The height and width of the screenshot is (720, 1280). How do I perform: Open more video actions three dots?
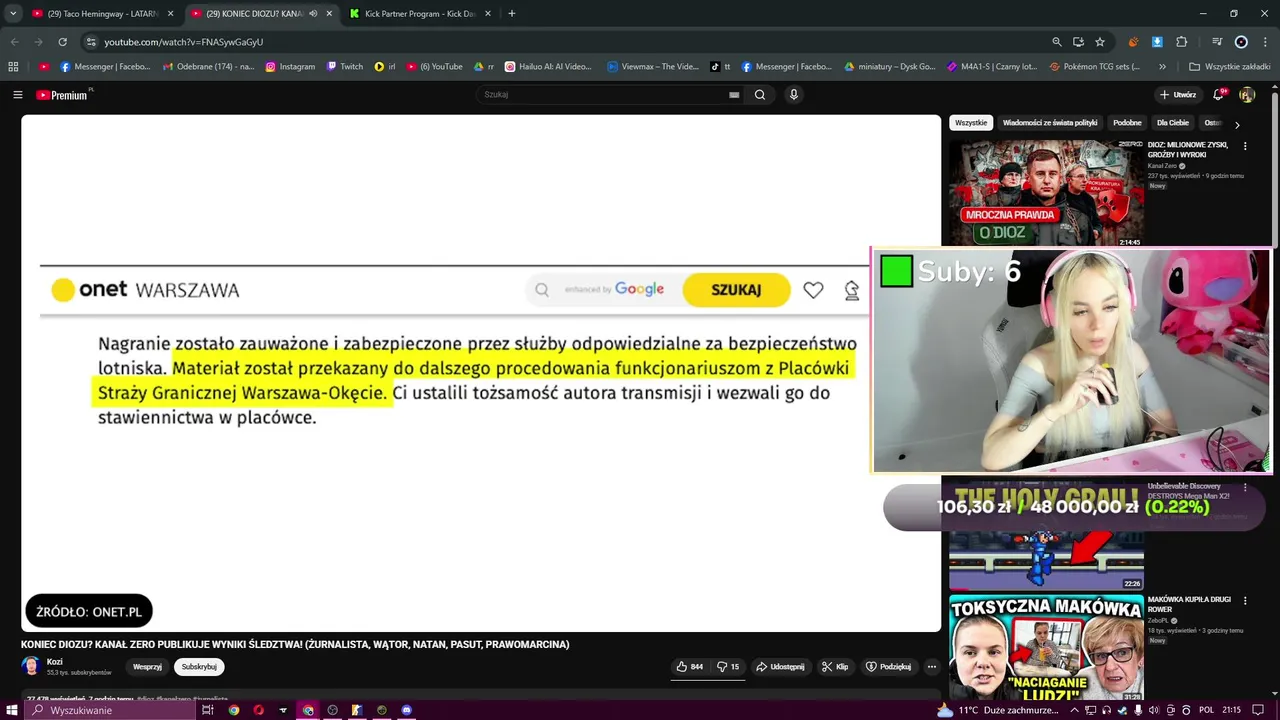coord(931,667)
